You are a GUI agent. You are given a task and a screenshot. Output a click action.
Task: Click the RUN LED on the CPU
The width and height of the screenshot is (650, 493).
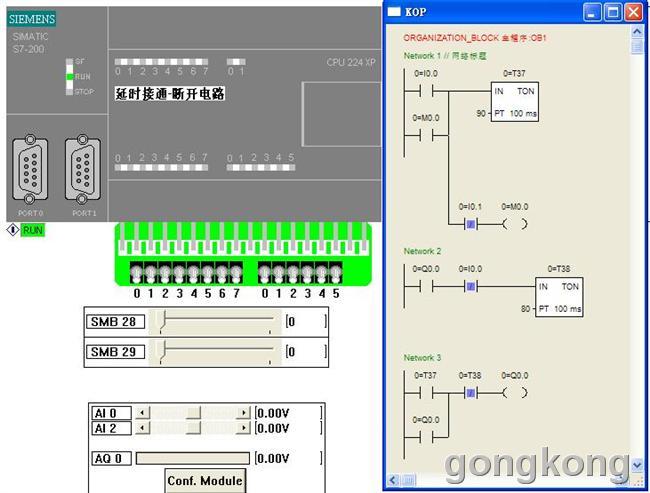[x=69, y=77]
